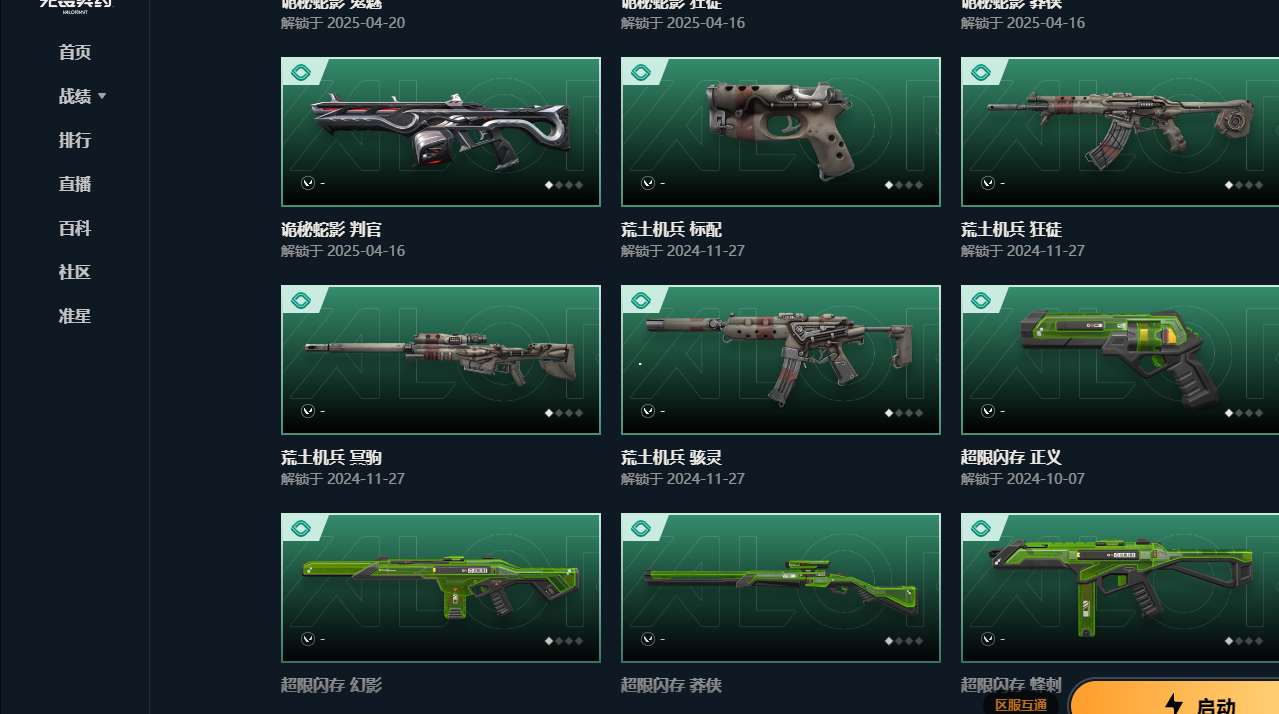Click the tier badge on 超限闪存 正义 card

[981, 300]
